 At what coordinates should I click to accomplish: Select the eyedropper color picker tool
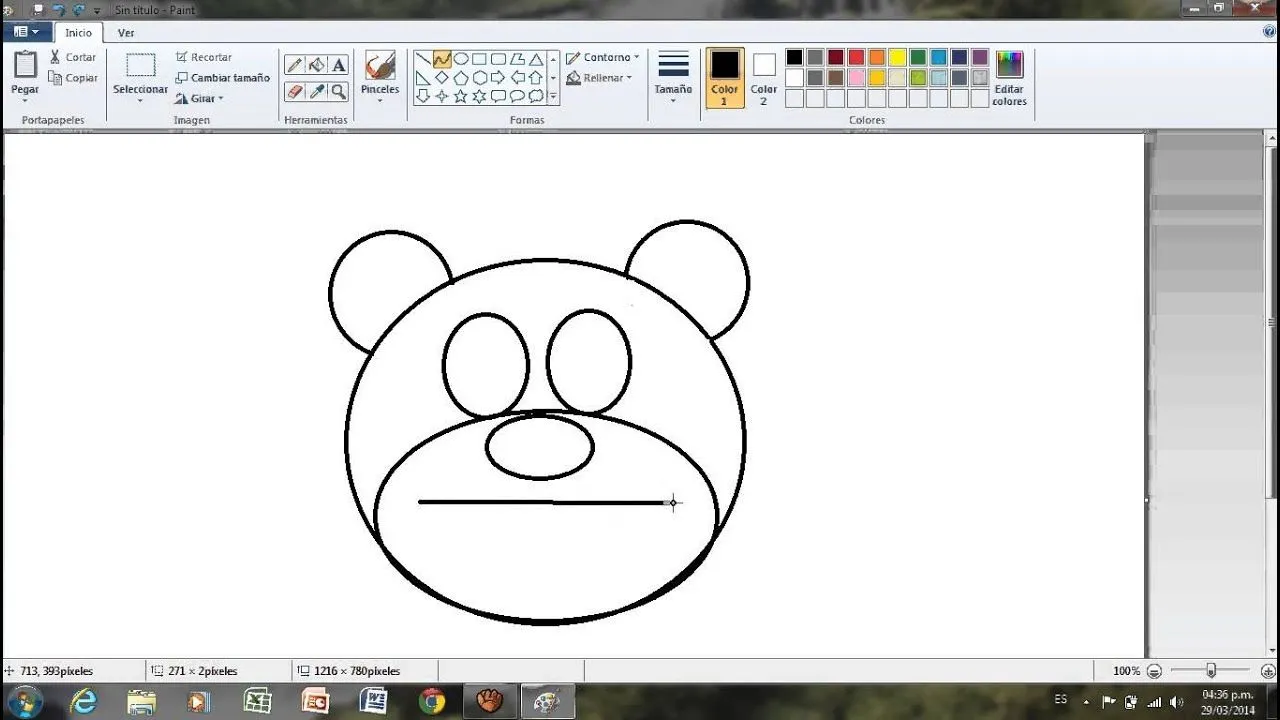pos(316,91)
